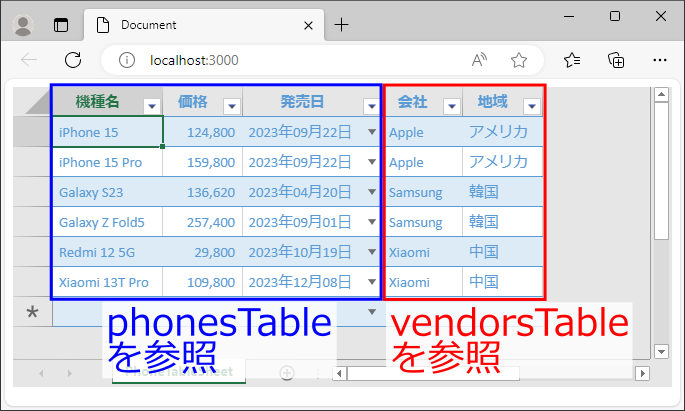The height and width of the screenshot is (411, 685).
Task: Select the Redmi 12 5G cell
Action: click(108, 252)
